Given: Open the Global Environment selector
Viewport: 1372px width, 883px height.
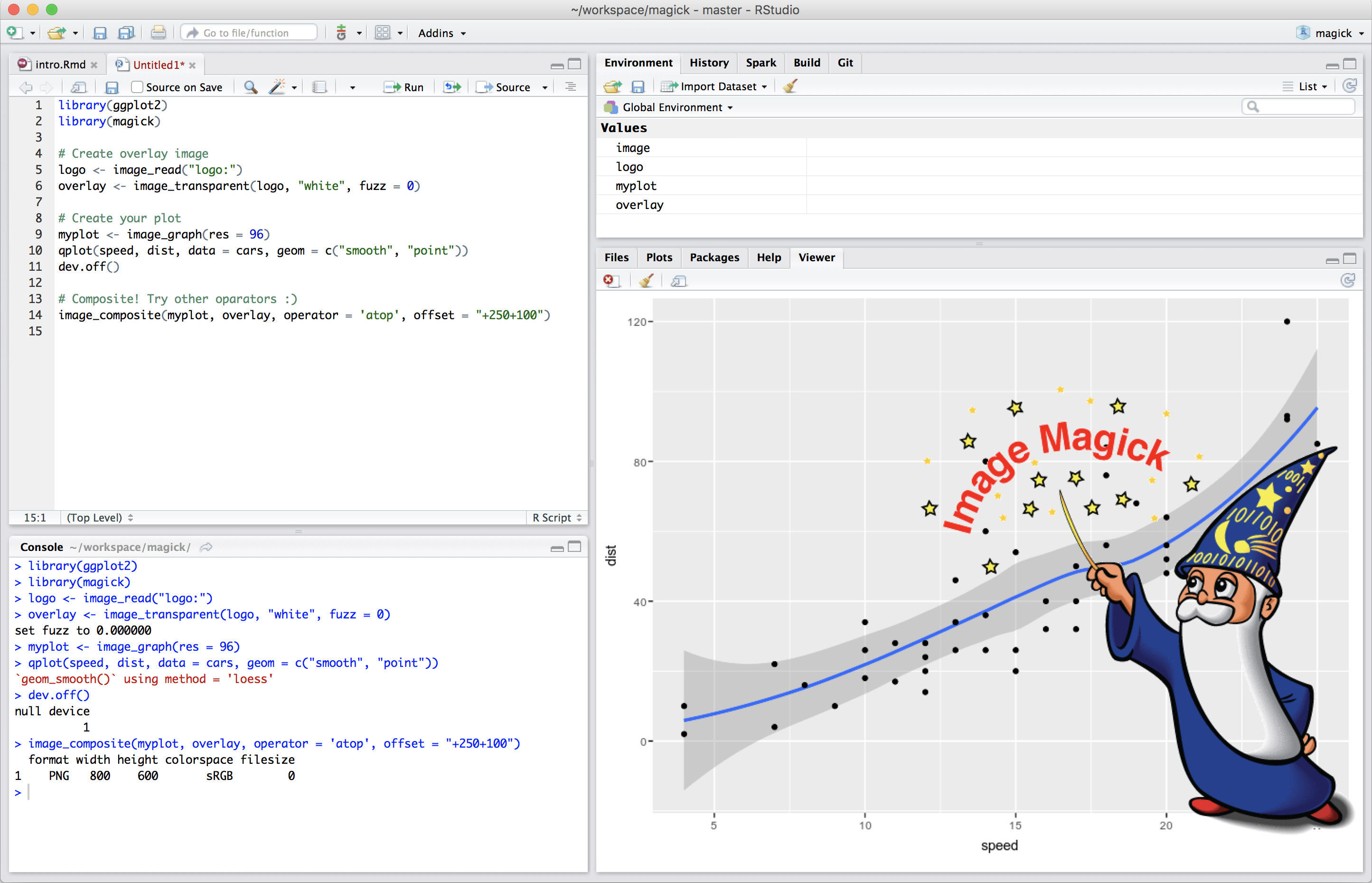Looking at the screenshot, I should click(x=669, y=107).
